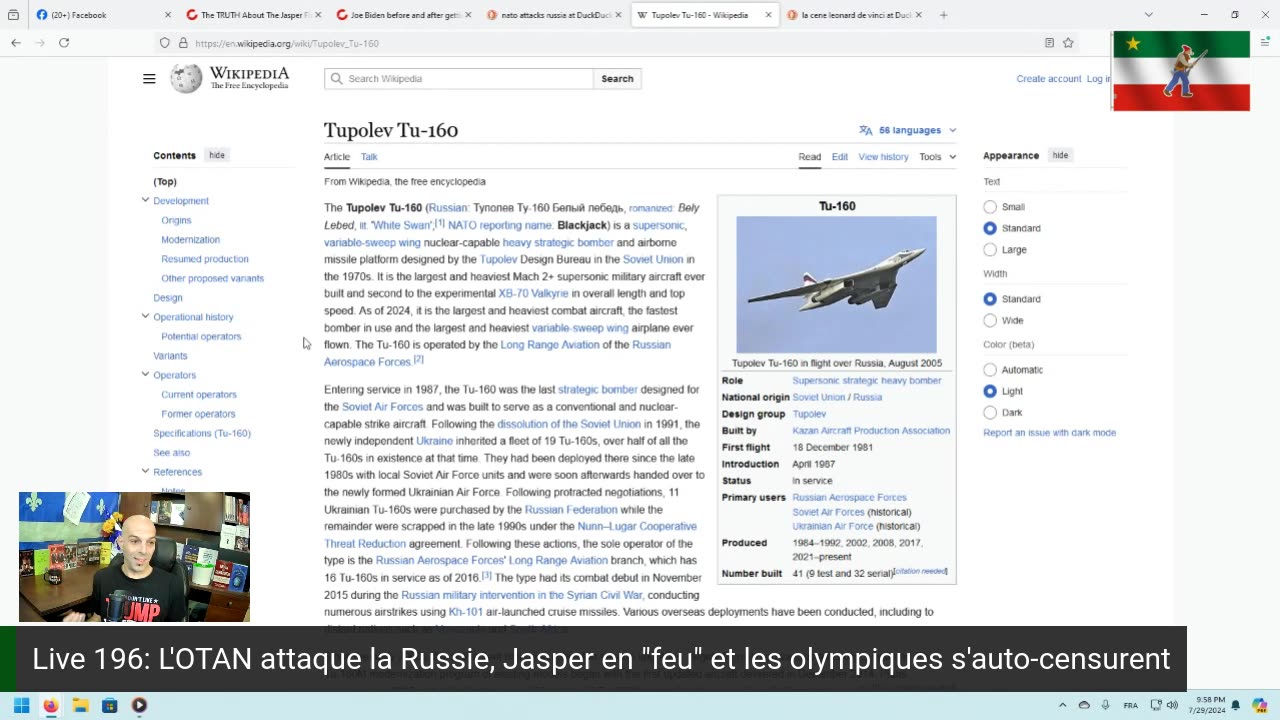Hide the Contents sidebar
The height and width of the screenshot is (720, 1280).
tap(217, 155)
